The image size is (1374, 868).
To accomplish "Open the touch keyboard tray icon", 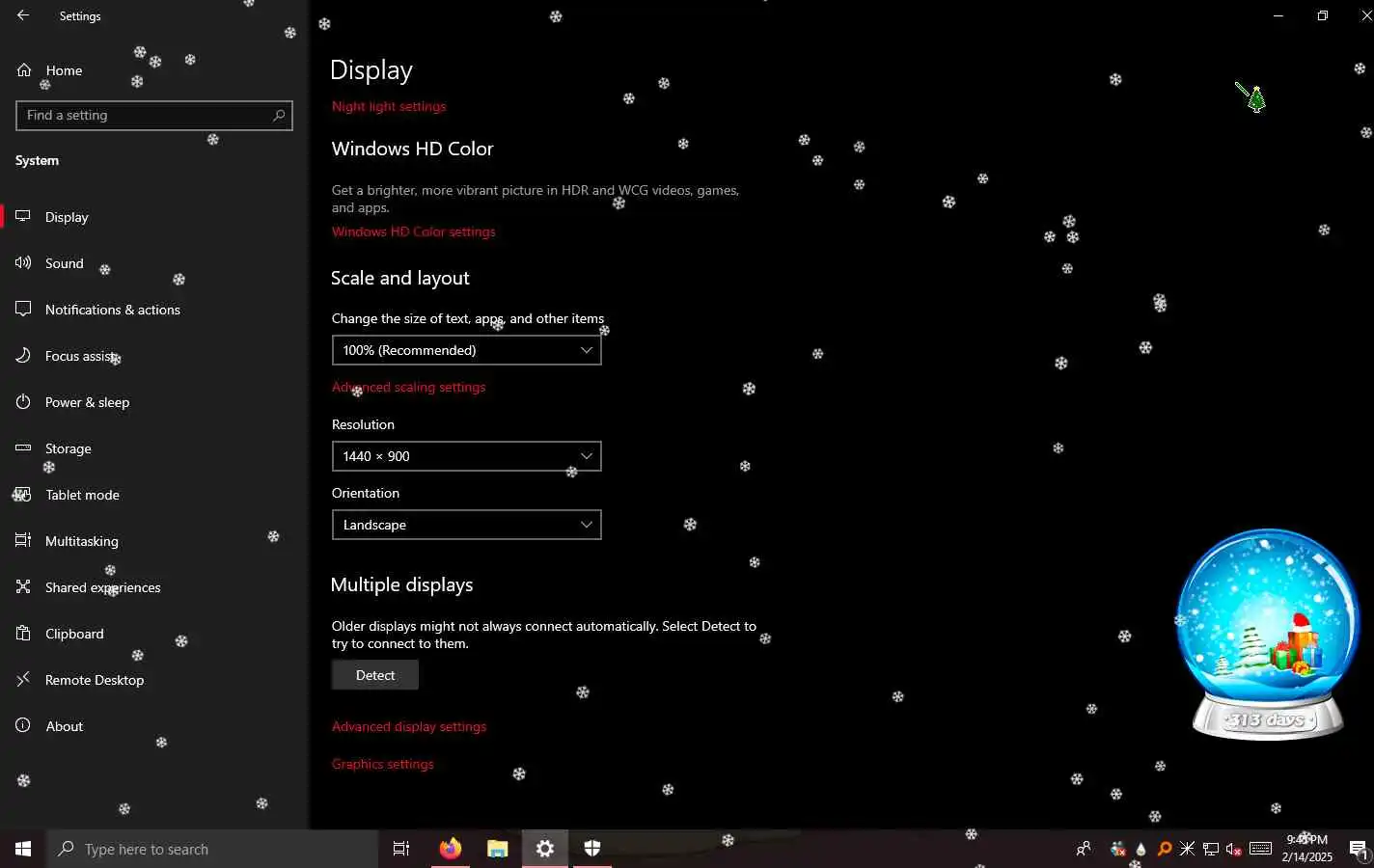I will tap(1260, 849).
